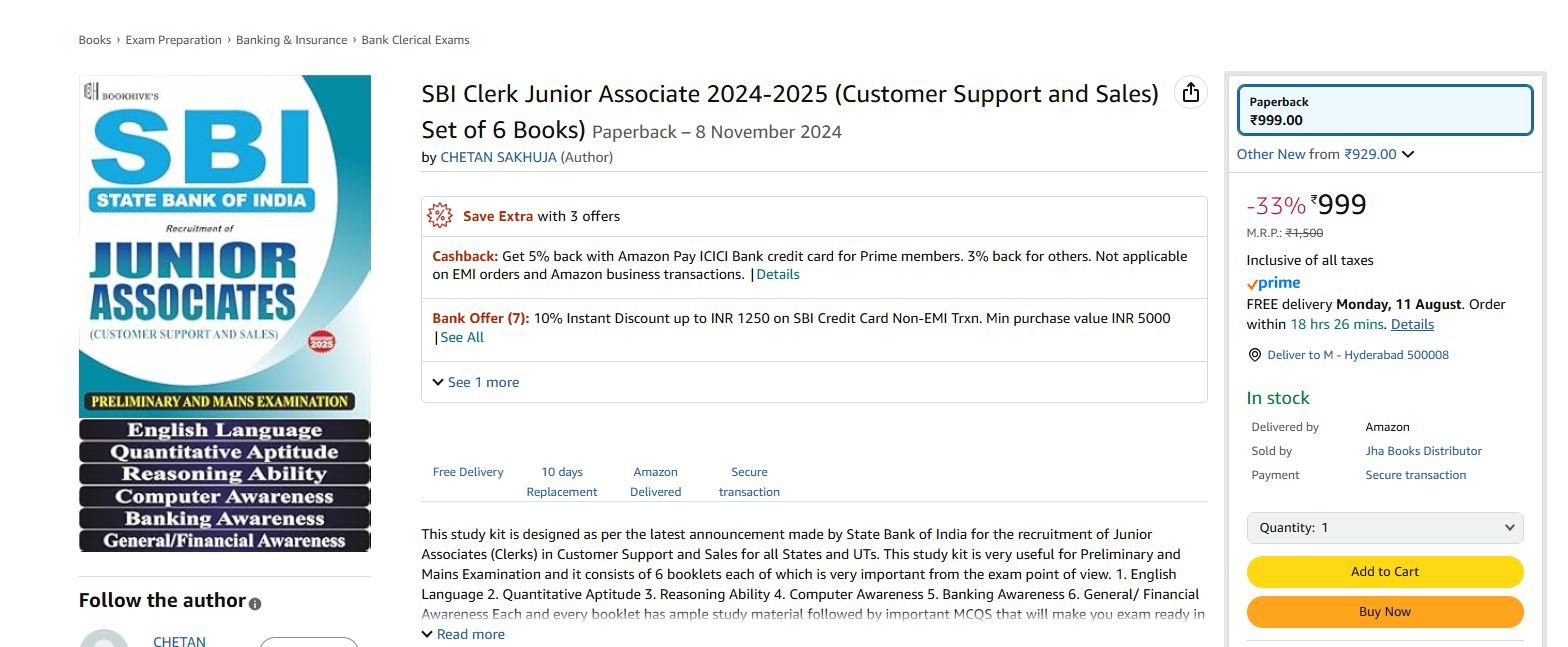Image resolution: width=1568 pixels, height=647 pixels.
Task: Click the Prime logo in buy box
Action: point(1273,283)
